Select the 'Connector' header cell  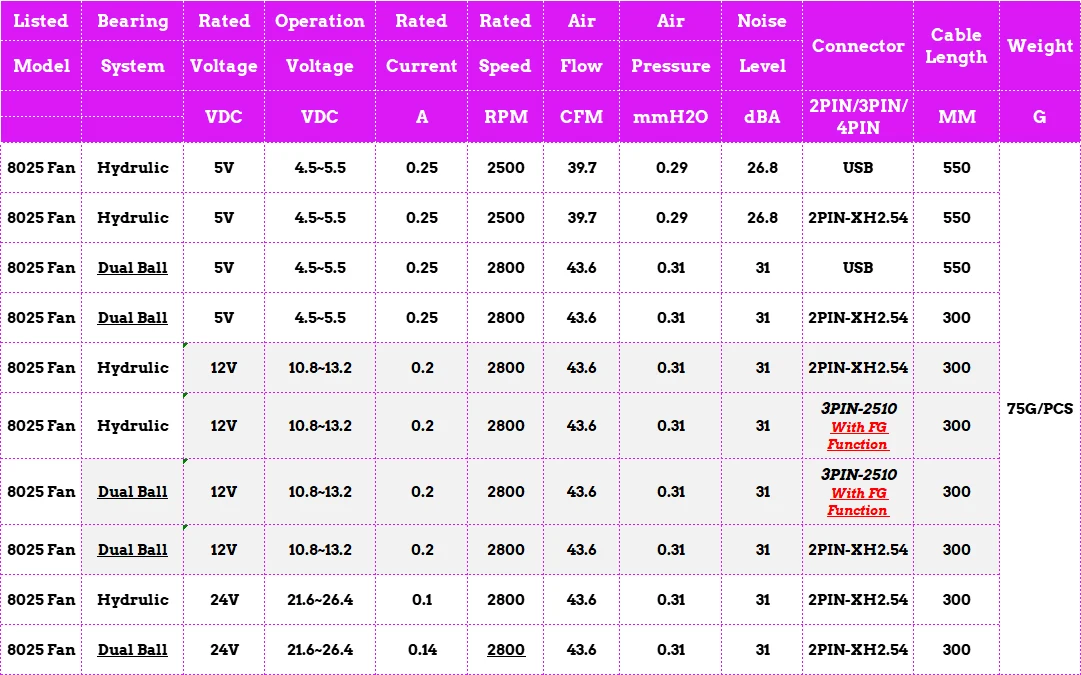click(857, 46)
